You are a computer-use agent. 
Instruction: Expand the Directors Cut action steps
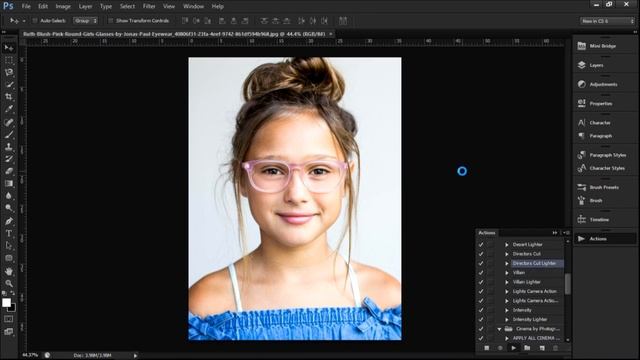507,254
